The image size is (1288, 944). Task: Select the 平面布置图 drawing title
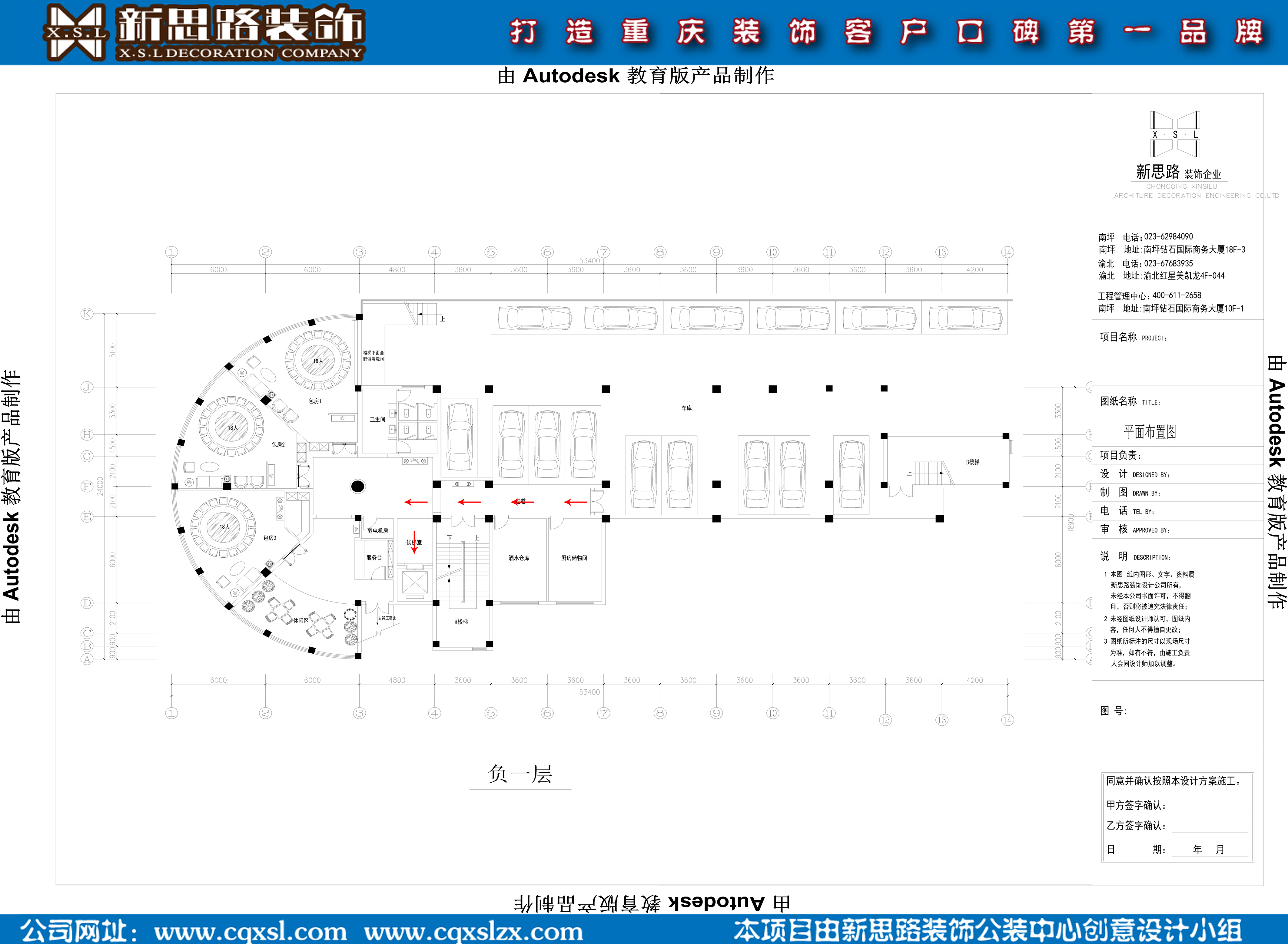click(1150, 432)
